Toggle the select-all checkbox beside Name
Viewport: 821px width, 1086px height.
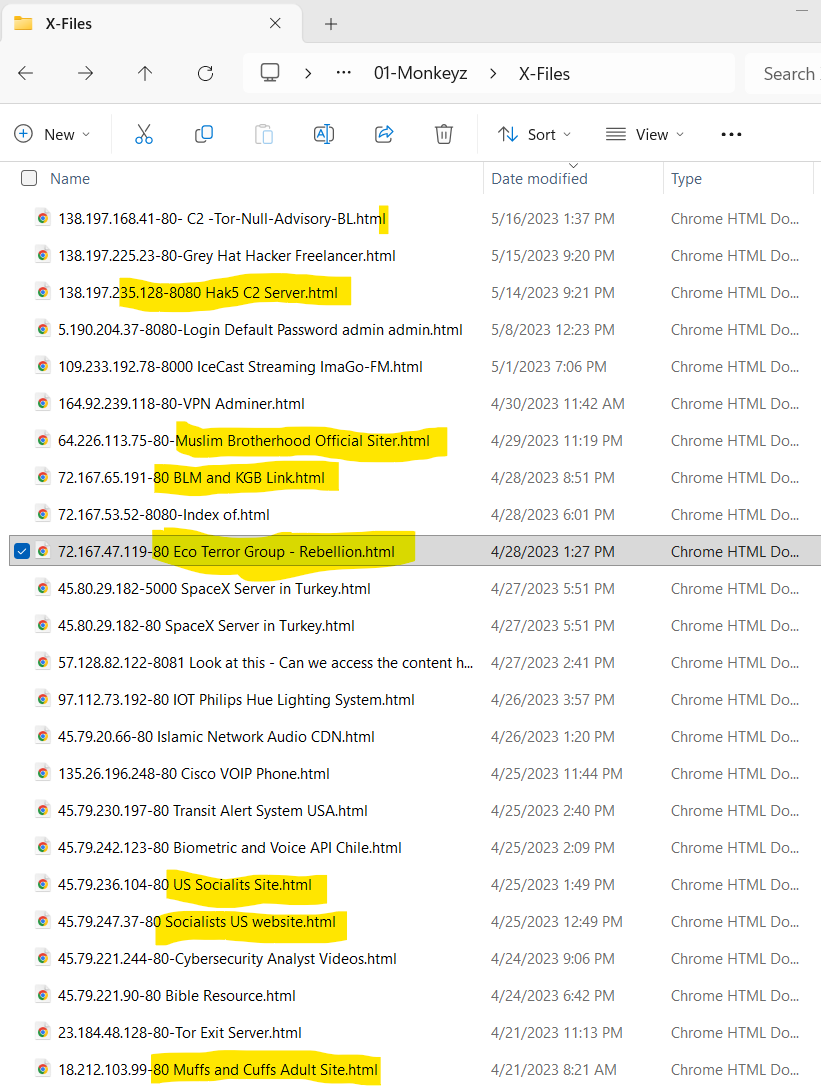pos(29,179)
